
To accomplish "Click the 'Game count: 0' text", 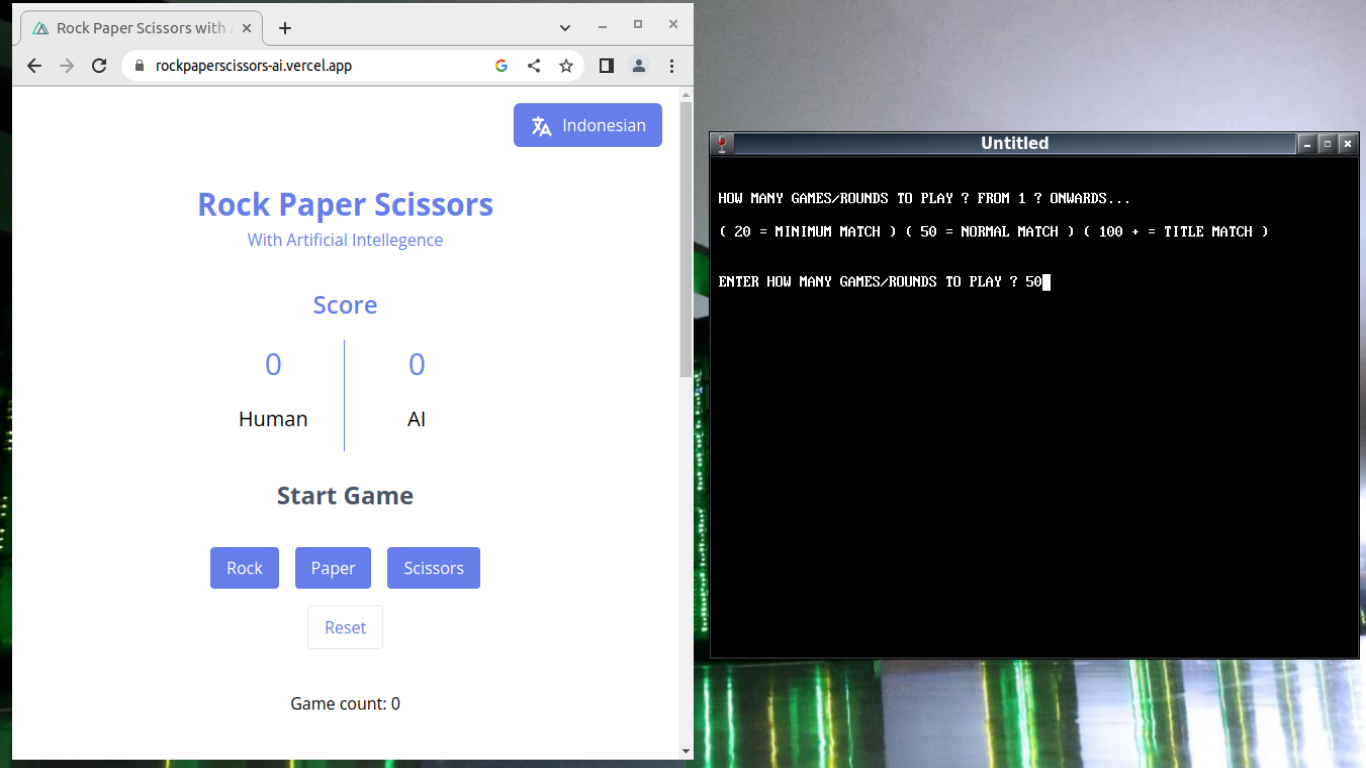I will [345, 704].
